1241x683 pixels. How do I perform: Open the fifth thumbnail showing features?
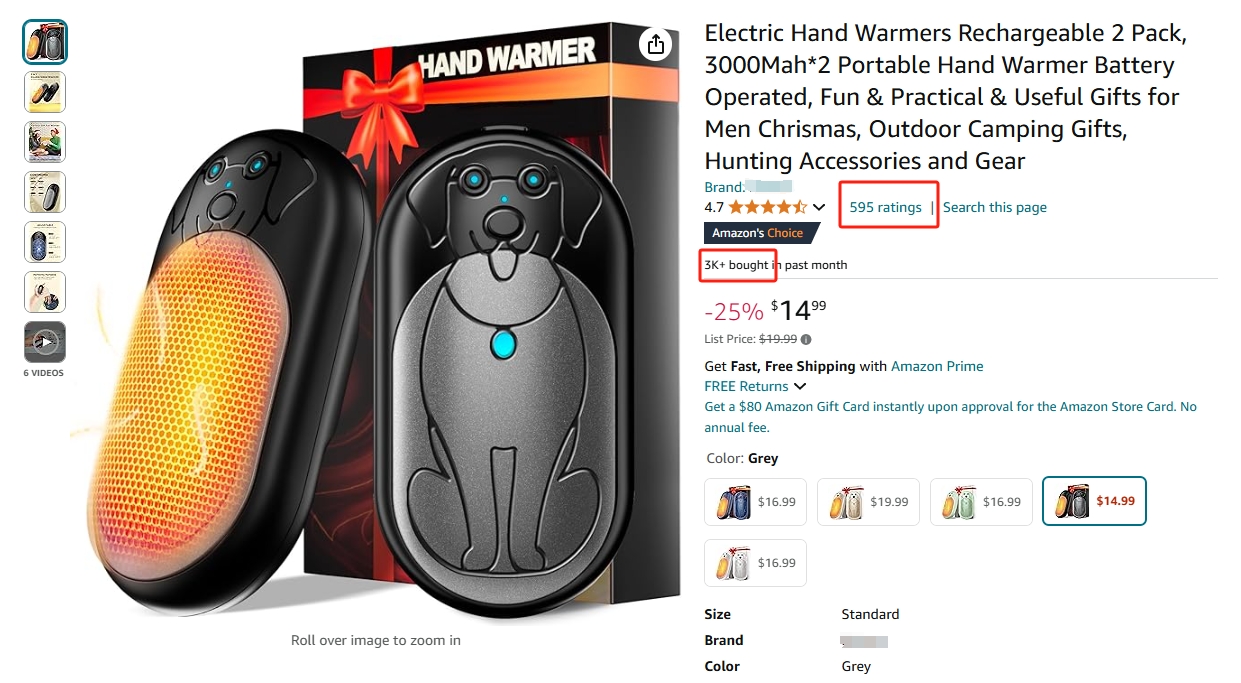point(45,242)
